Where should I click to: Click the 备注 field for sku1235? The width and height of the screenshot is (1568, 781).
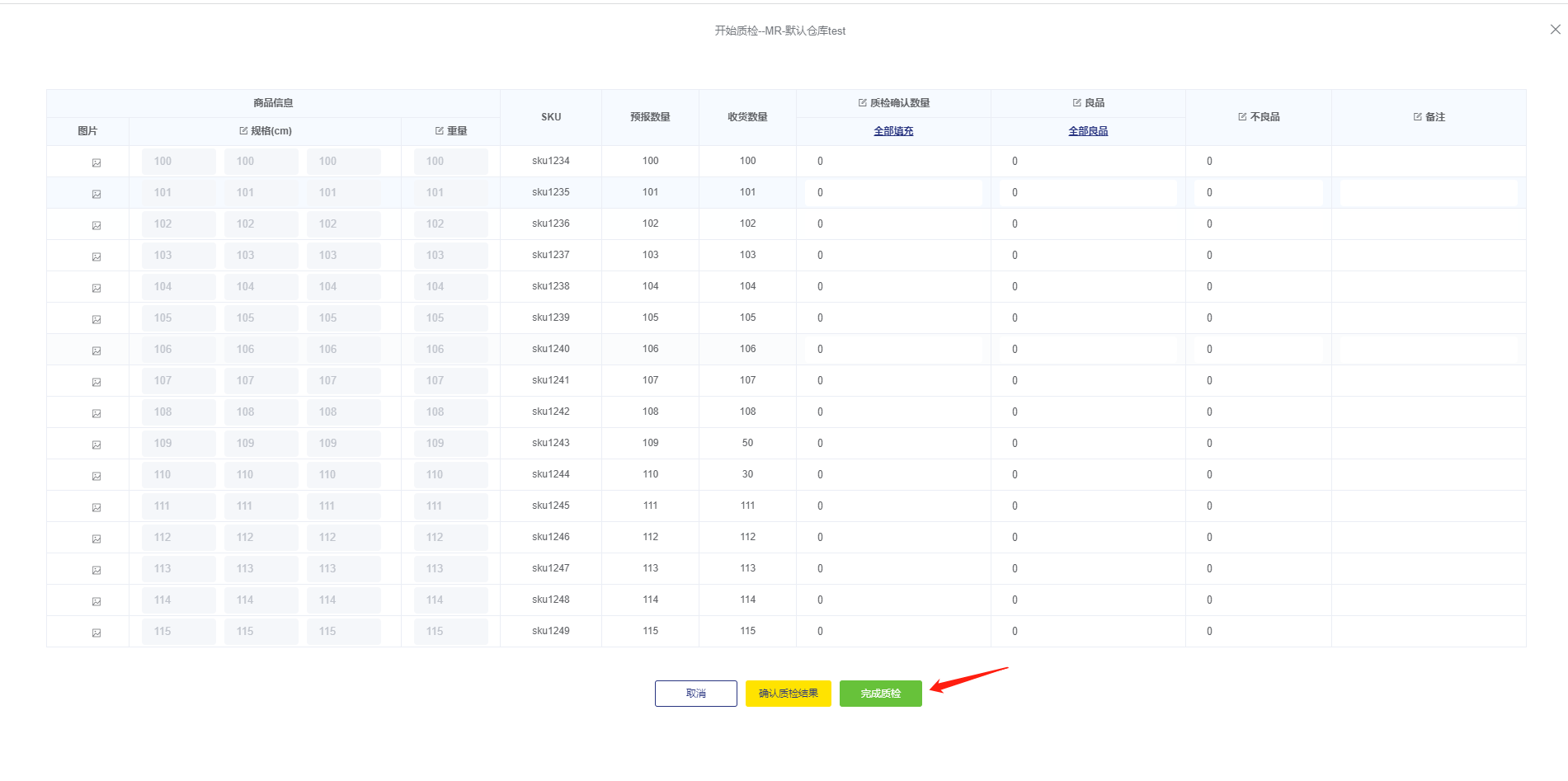coord(1428,193)
